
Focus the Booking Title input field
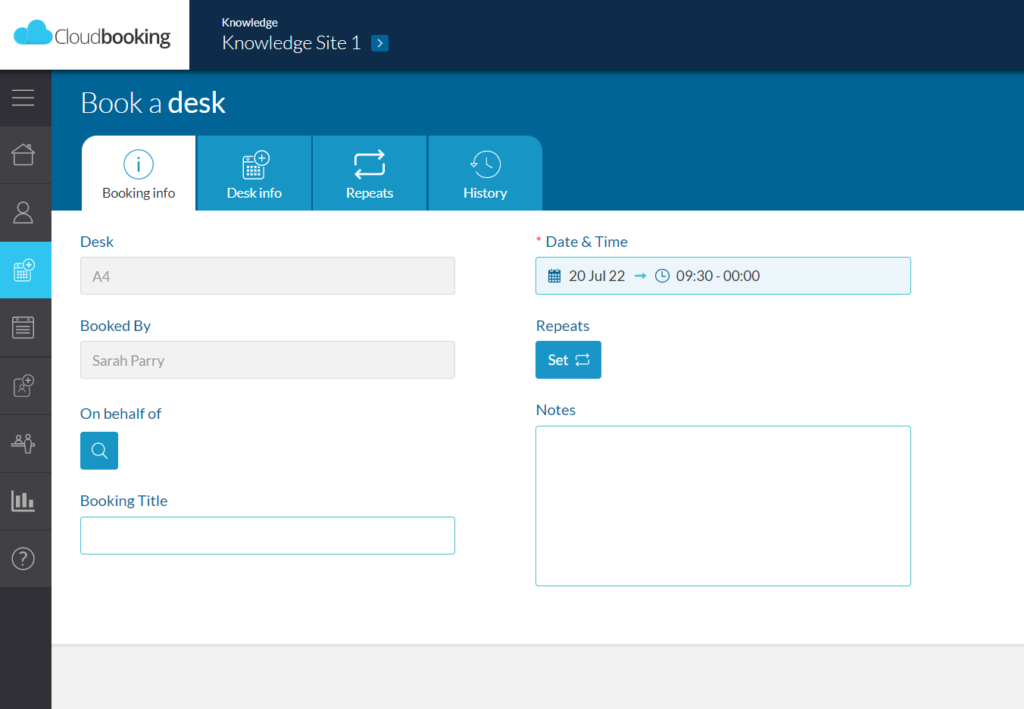(x=268, y=535)
